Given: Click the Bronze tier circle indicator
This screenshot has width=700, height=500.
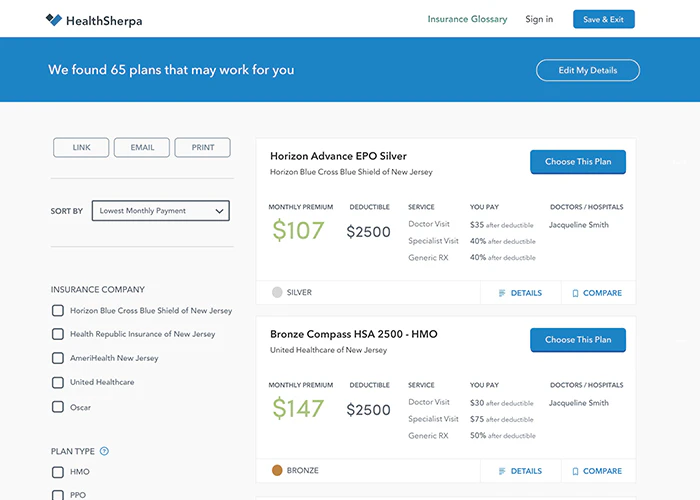Looking at the screenshot, I should point(277,471).
